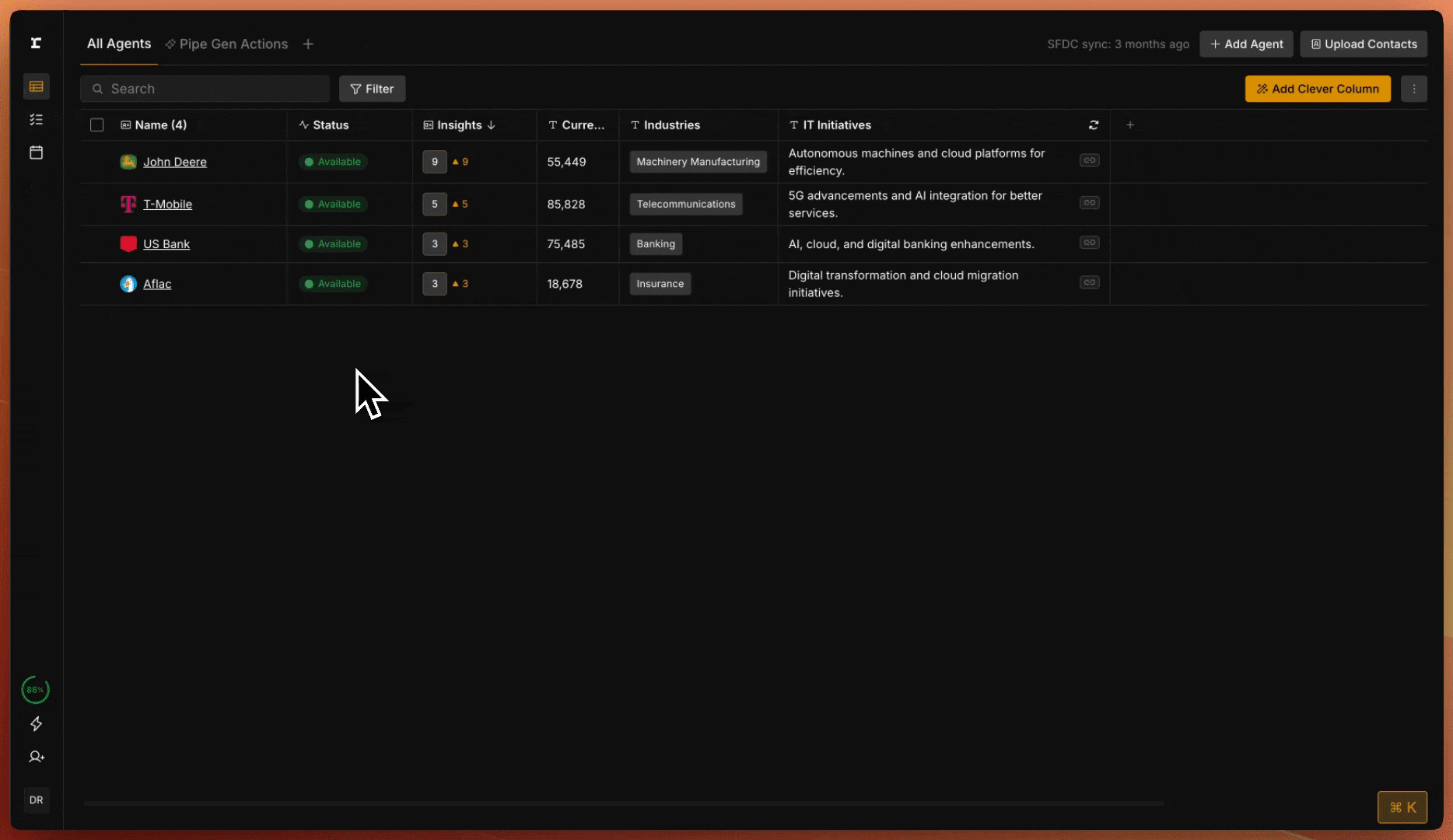Click the 86% progress circle indicator
The height and width of the screenshot is (840, 1453).
(x=36, y=690)
